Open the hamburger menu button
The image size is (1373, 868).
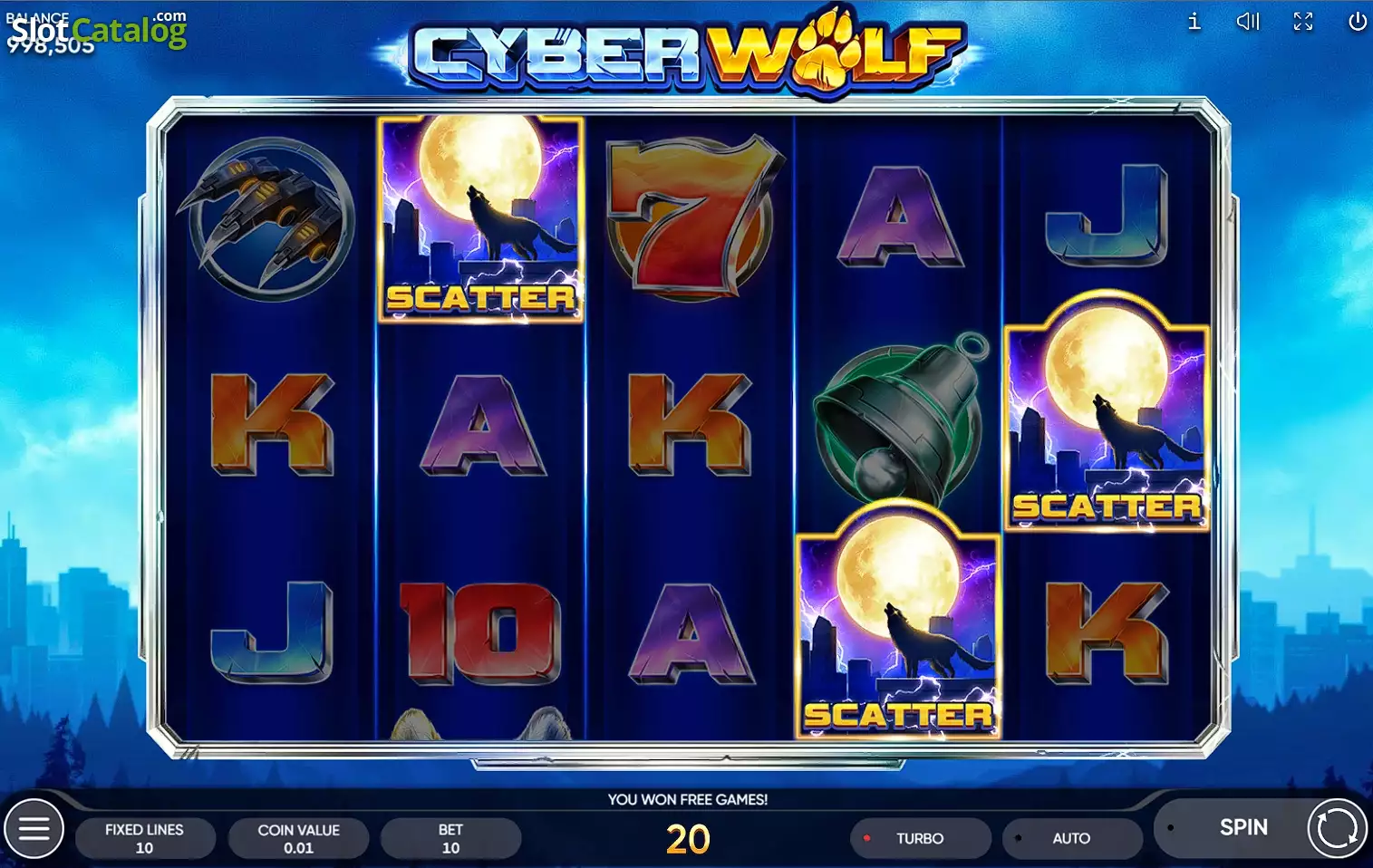(x=34, y=828)
